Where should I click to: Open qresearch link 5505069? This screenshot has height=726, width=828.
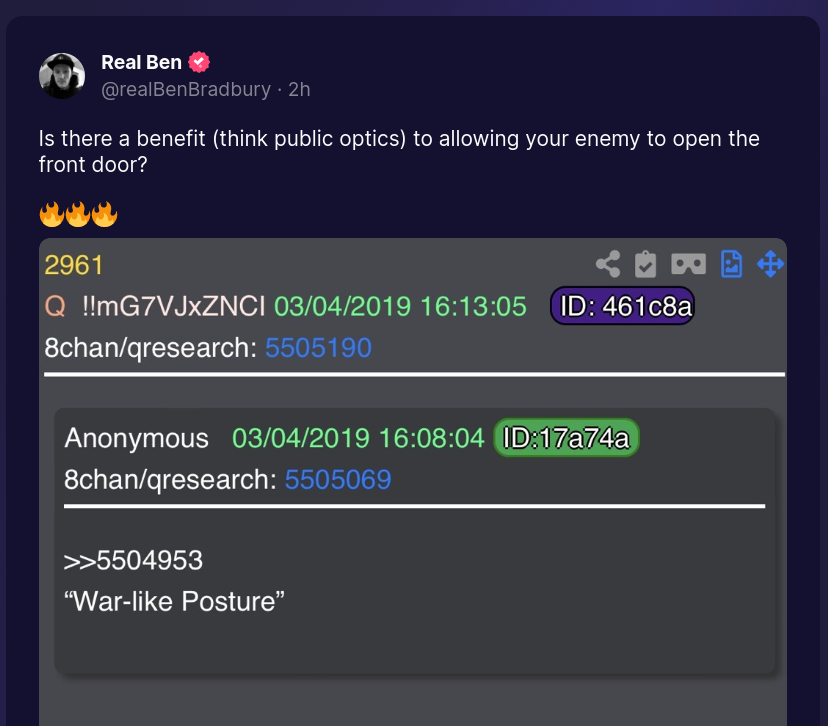coord(338,480)
